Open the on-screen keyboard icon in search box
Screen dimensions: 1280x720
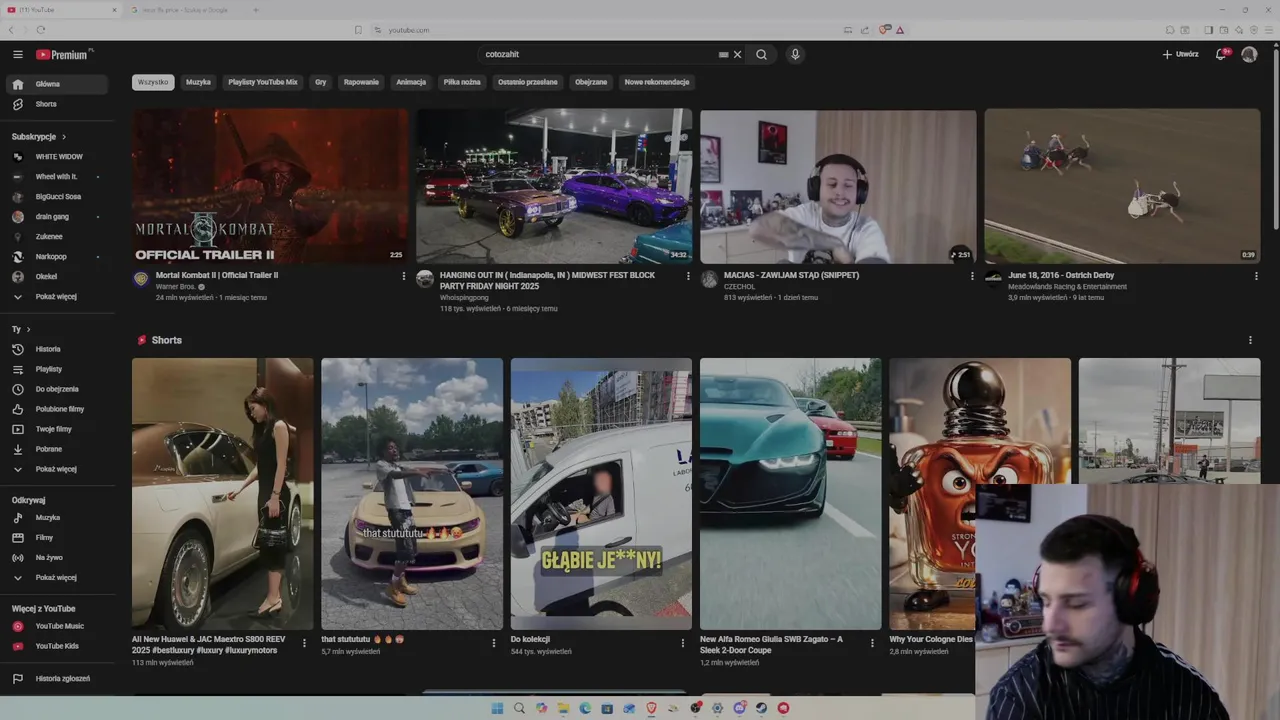(723, 54)
